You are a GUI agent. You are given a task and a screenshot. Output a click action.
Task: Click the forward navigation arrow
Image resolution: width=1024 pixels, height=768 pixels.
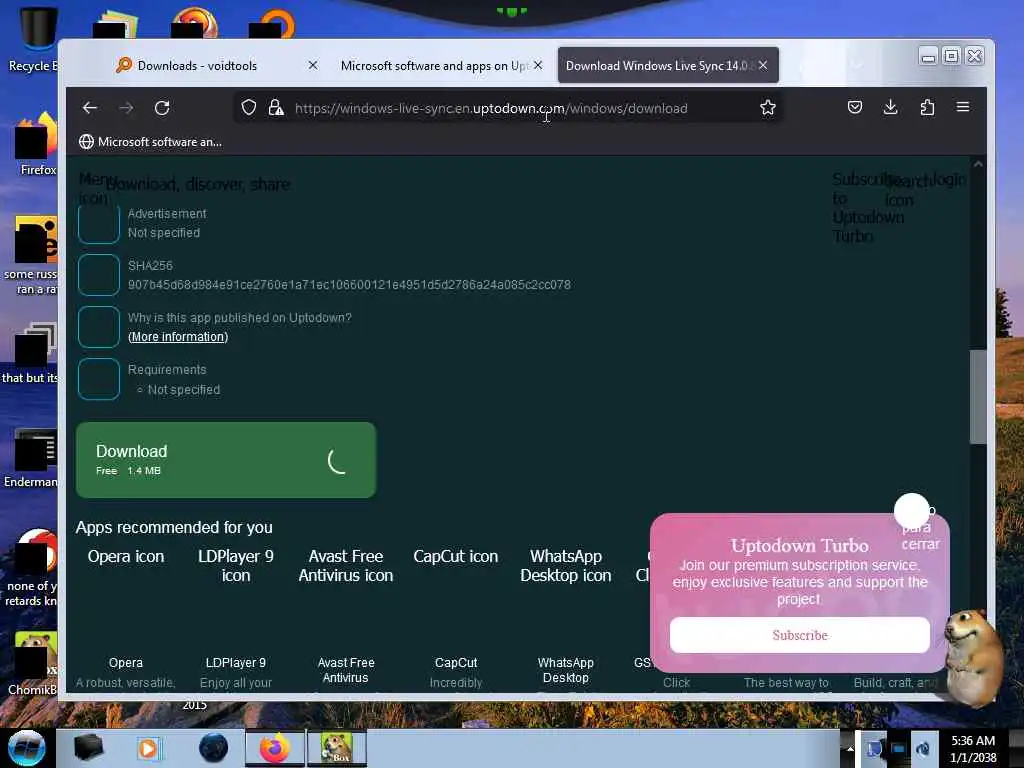pyautogui.click(x=126, y=108)
